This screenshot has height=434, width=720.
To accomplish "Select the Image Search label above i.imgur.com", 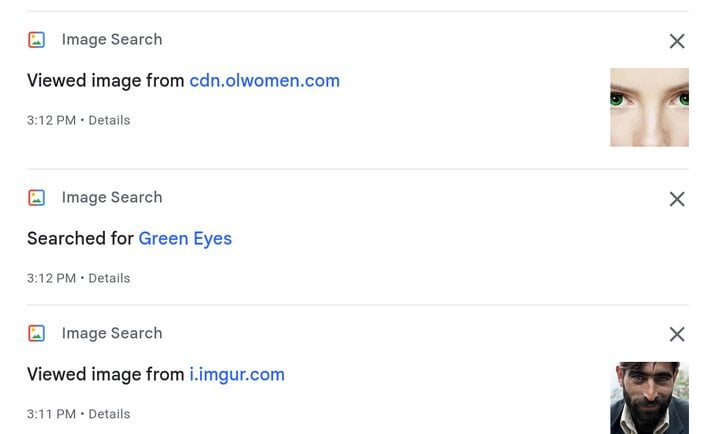I will (x=112, y=333).
